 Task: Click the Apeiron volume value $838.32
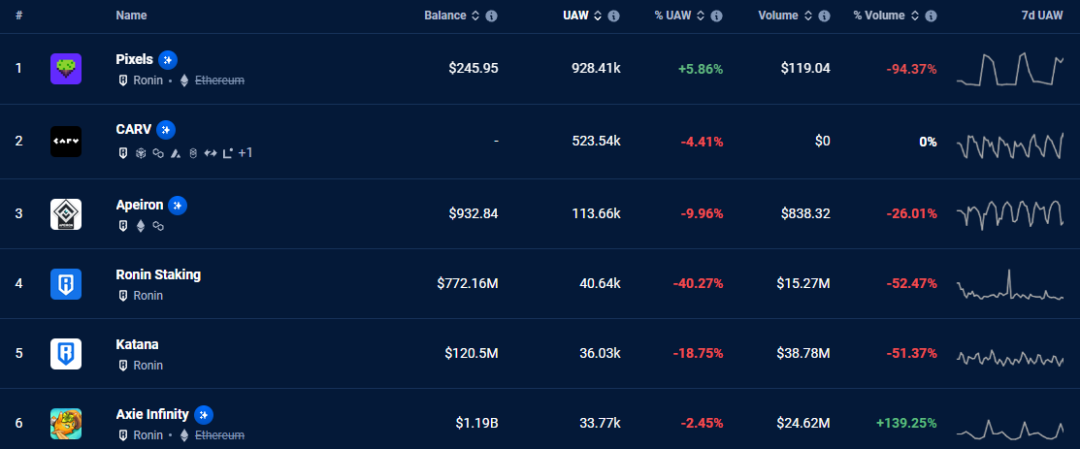tap(806, 213)
